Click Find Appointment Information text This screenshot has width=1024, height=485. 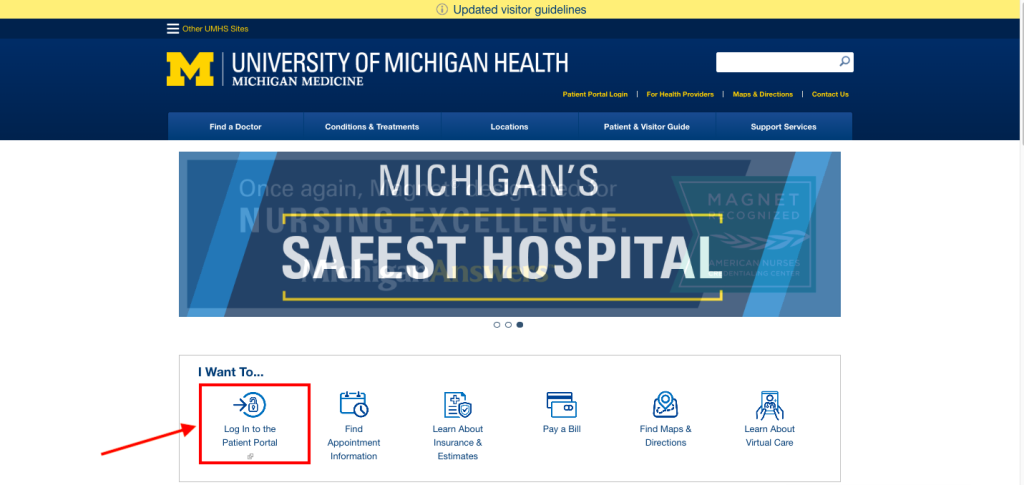(354, 443)
